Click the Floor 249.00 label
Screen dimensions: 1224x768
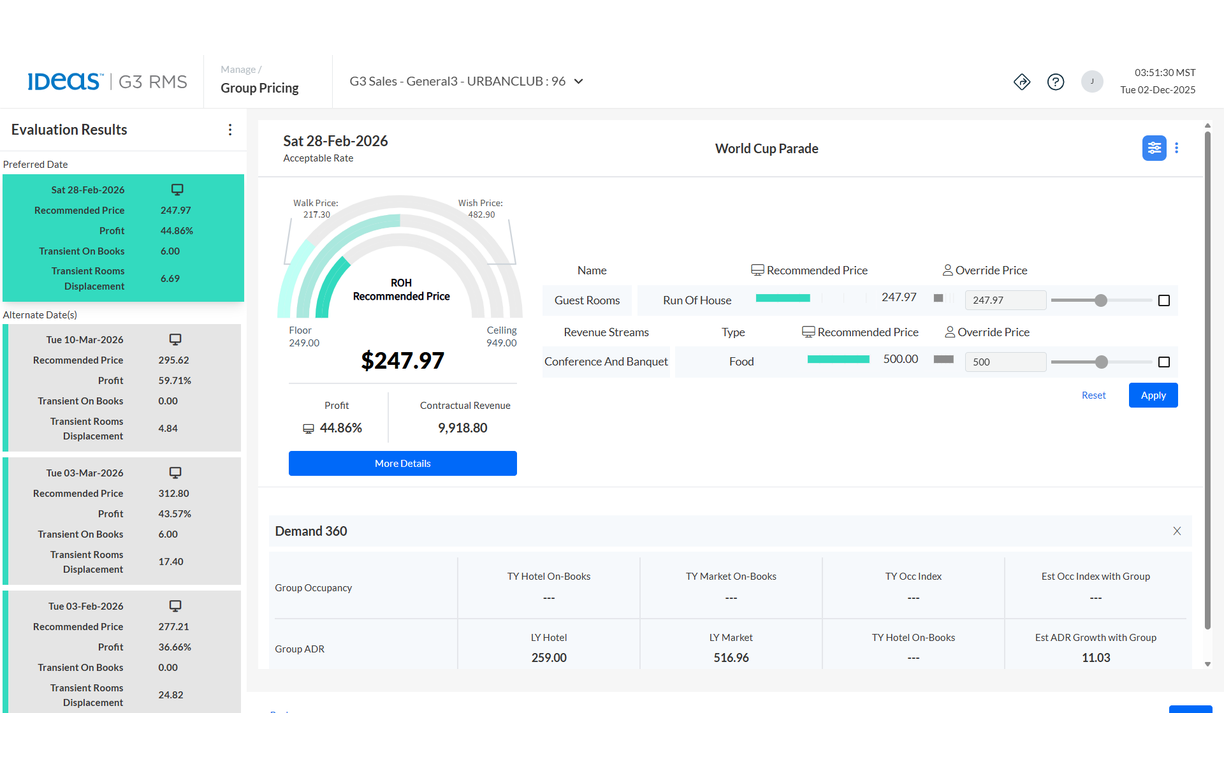[304, 337]
